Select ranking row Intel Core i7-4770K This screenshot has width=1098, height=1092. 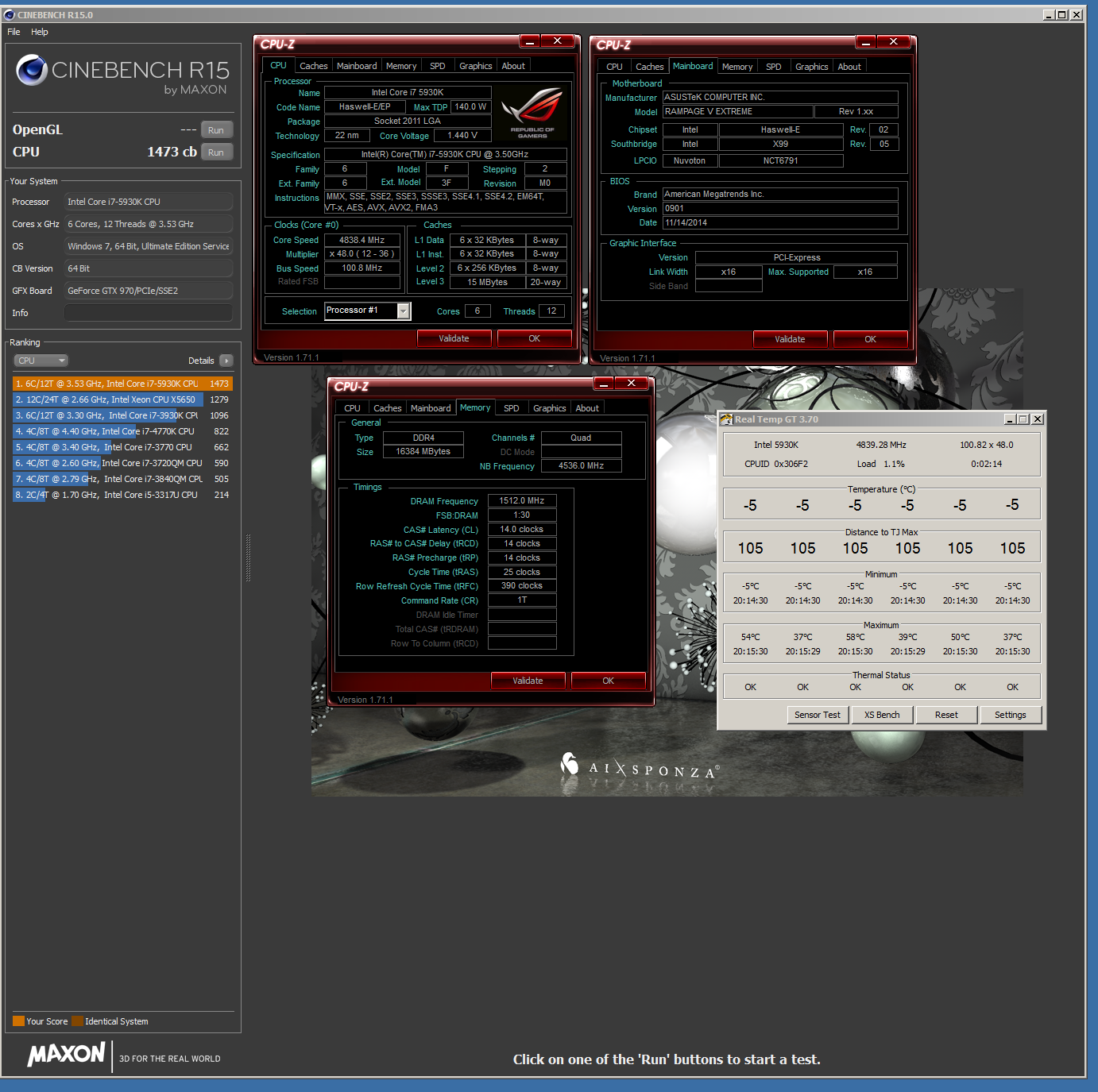coord(122,431)
